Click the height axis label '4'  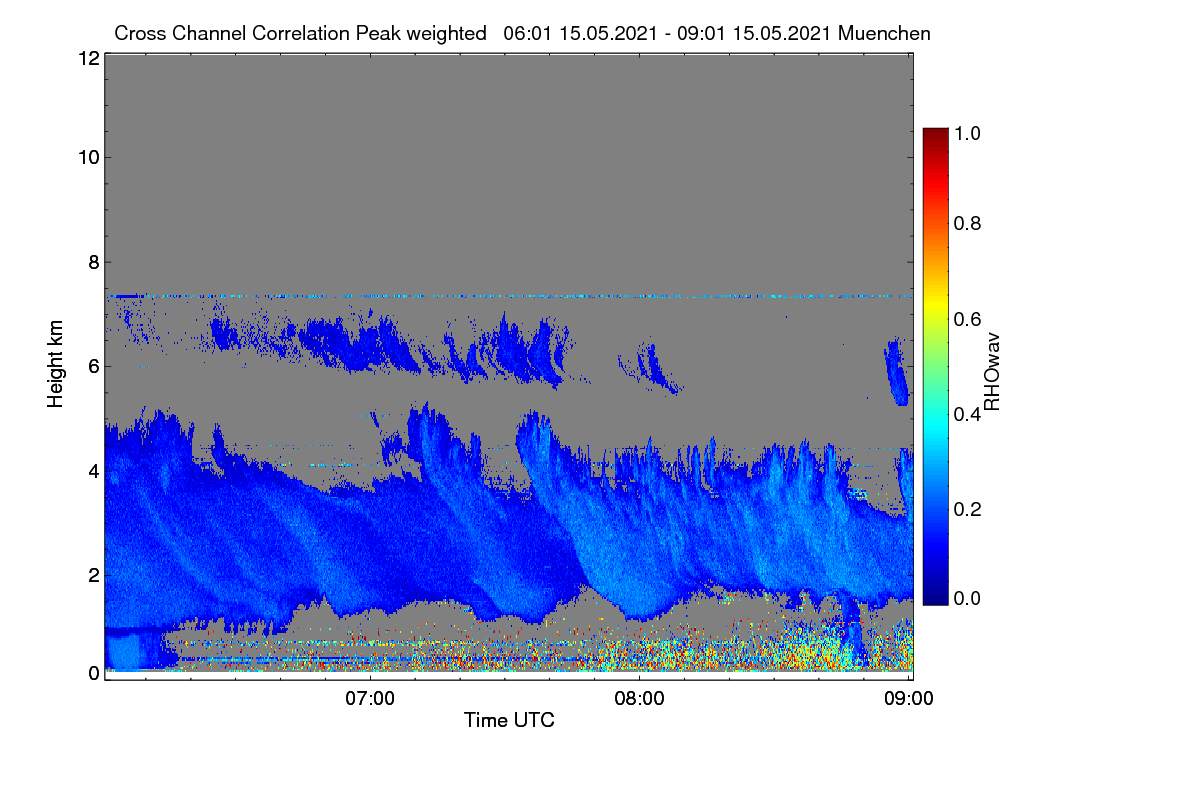pos(94,470)
